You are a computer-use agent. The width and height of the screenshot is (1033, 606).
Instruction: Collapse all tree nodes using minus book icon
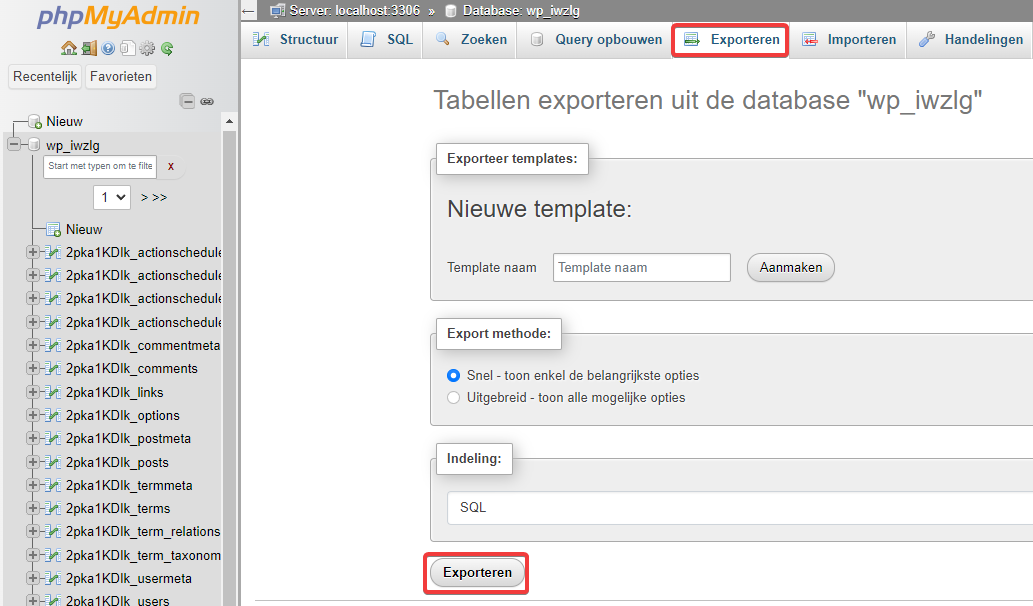tap(188, 101)
